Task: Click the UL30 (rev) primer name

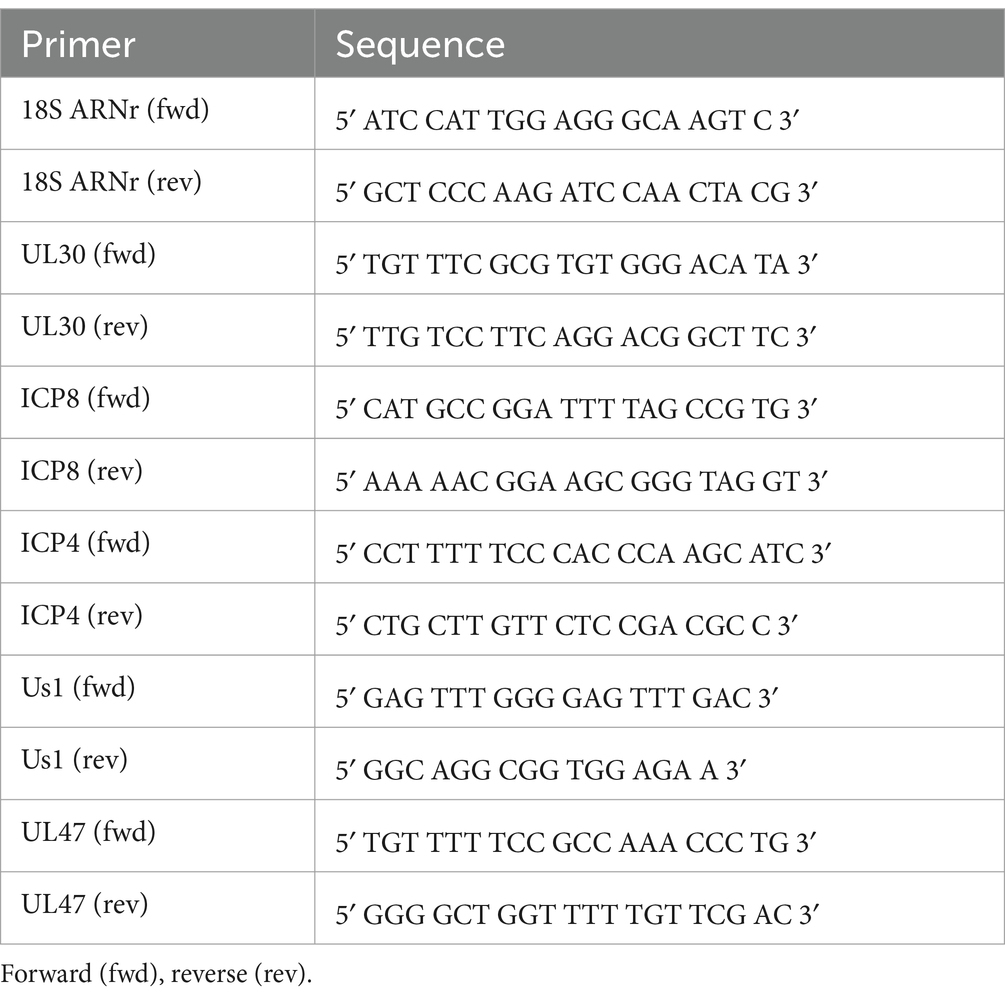Action: [x=85, y=326]
